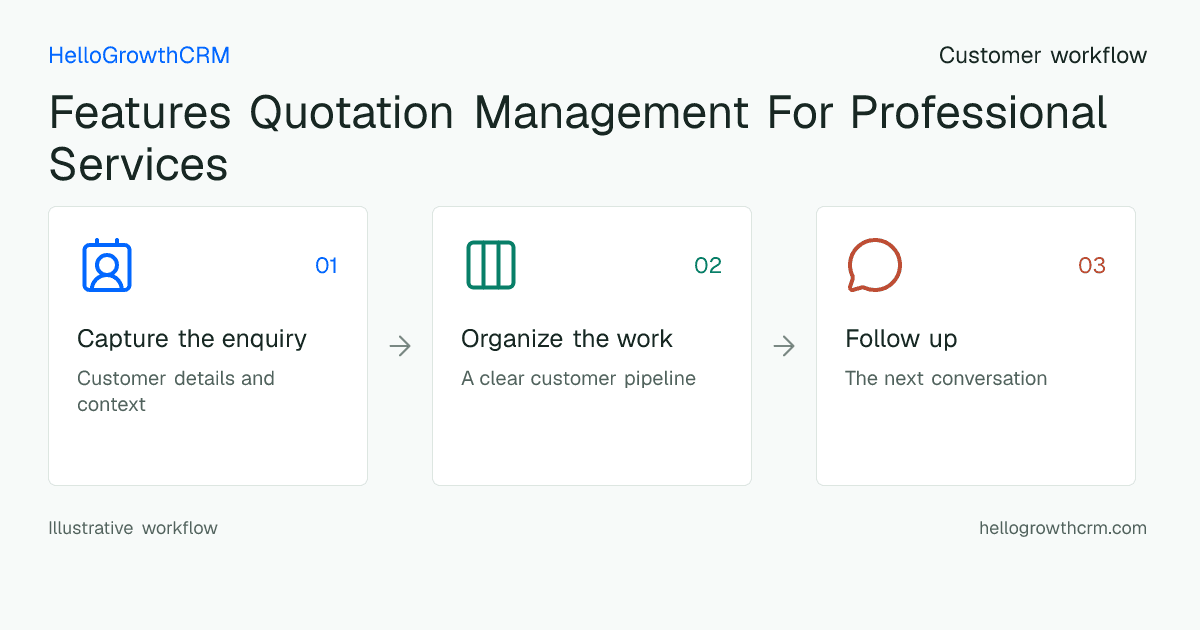Viewport: 1200px width, 630px height.
Task: Select the 'Capture the enquiry' title
Action: coord(192,339)
